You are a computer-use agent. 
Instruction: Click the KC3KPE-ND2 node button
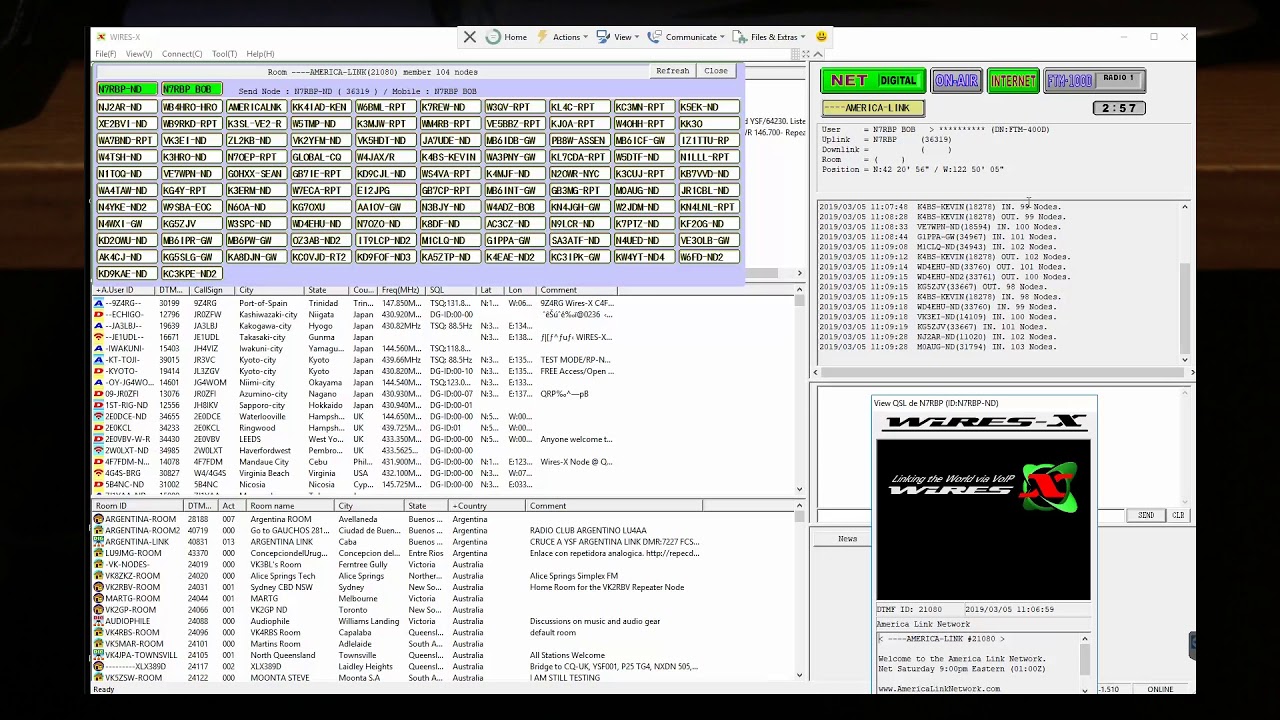click(190, 274)
